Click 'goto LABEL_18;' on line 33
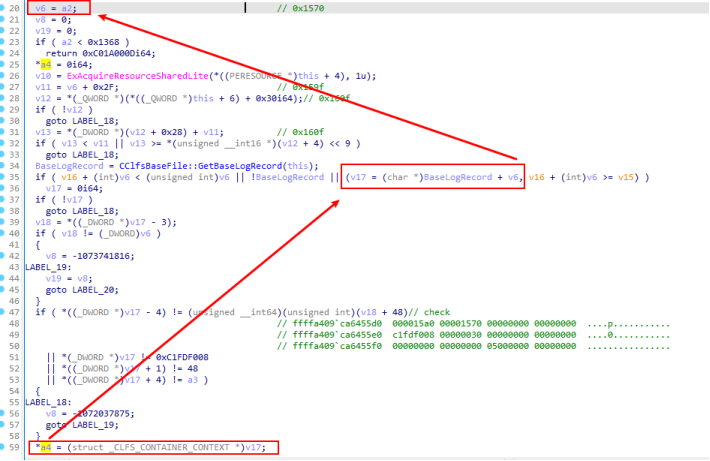This screenshot has width=710, height=461. point(82,155)
